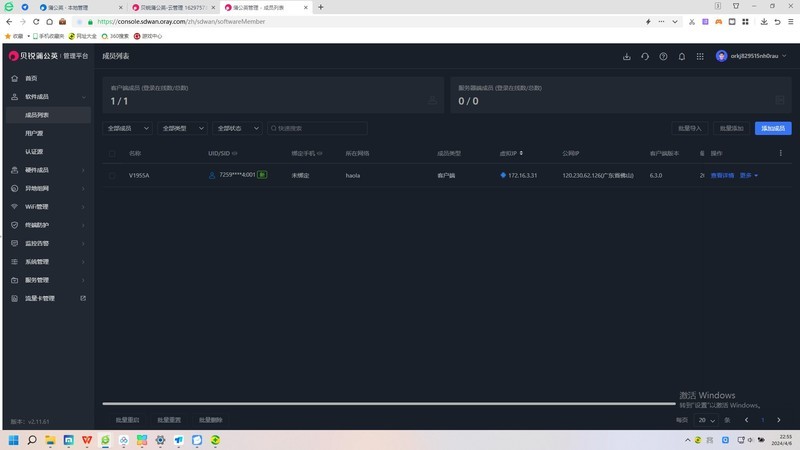Image resolution: width=800 pixels, height=450 pixels.
Task: Click the 批量重置 button at bottom
Action: pos(169,420)
